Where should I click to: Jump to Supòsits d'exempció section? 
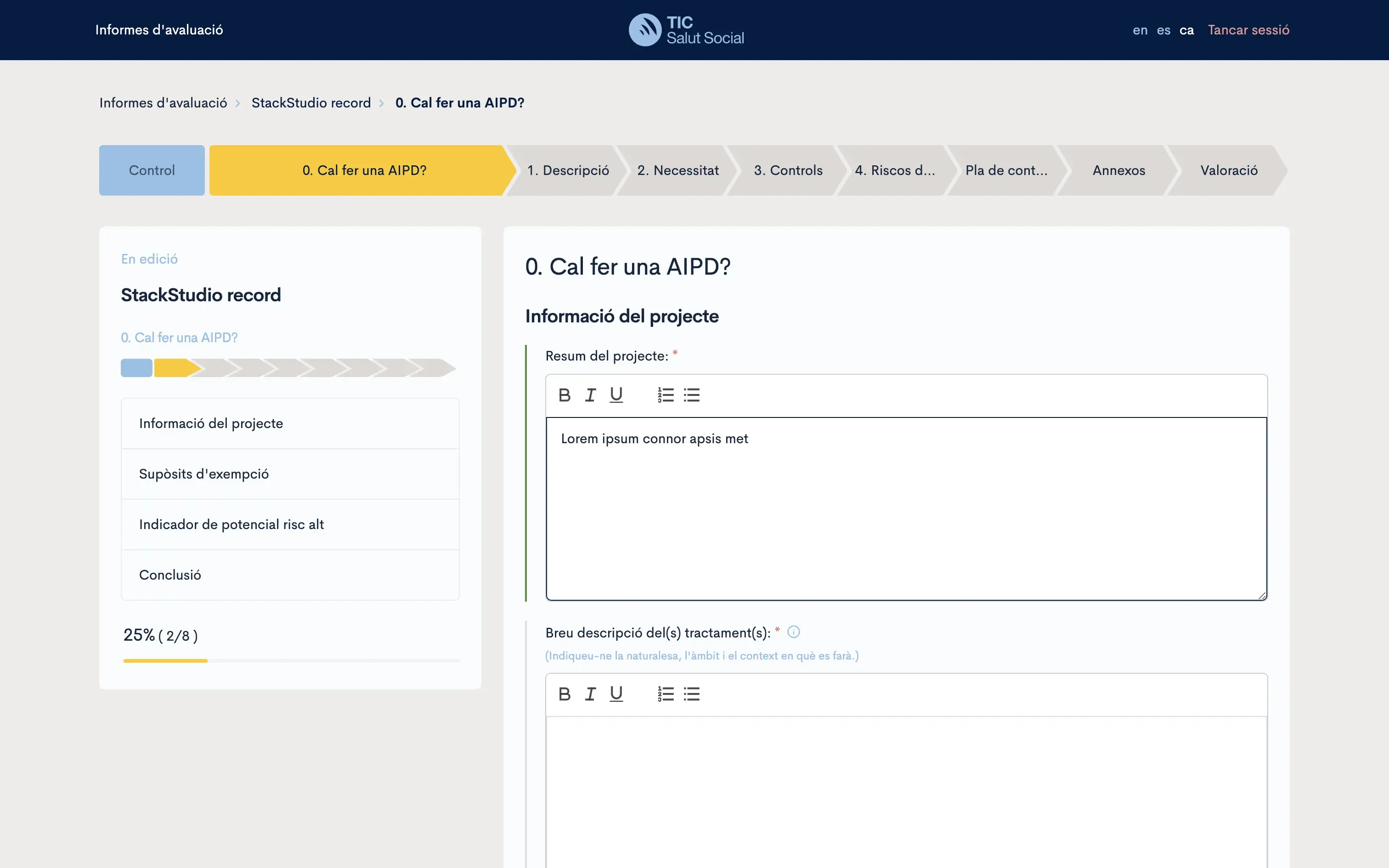[x=290, y=474]
